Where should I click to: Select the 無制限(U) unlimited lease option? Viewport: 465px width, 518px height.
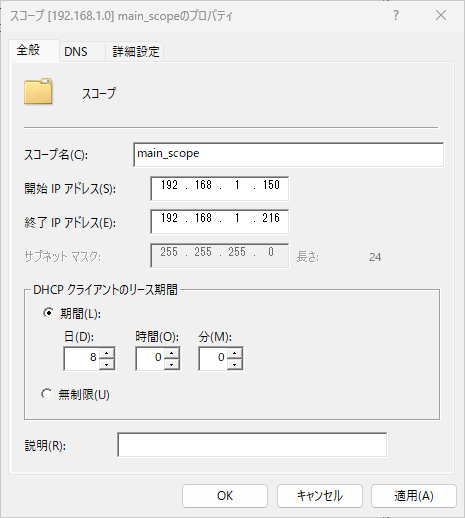(x=47, y=394)
